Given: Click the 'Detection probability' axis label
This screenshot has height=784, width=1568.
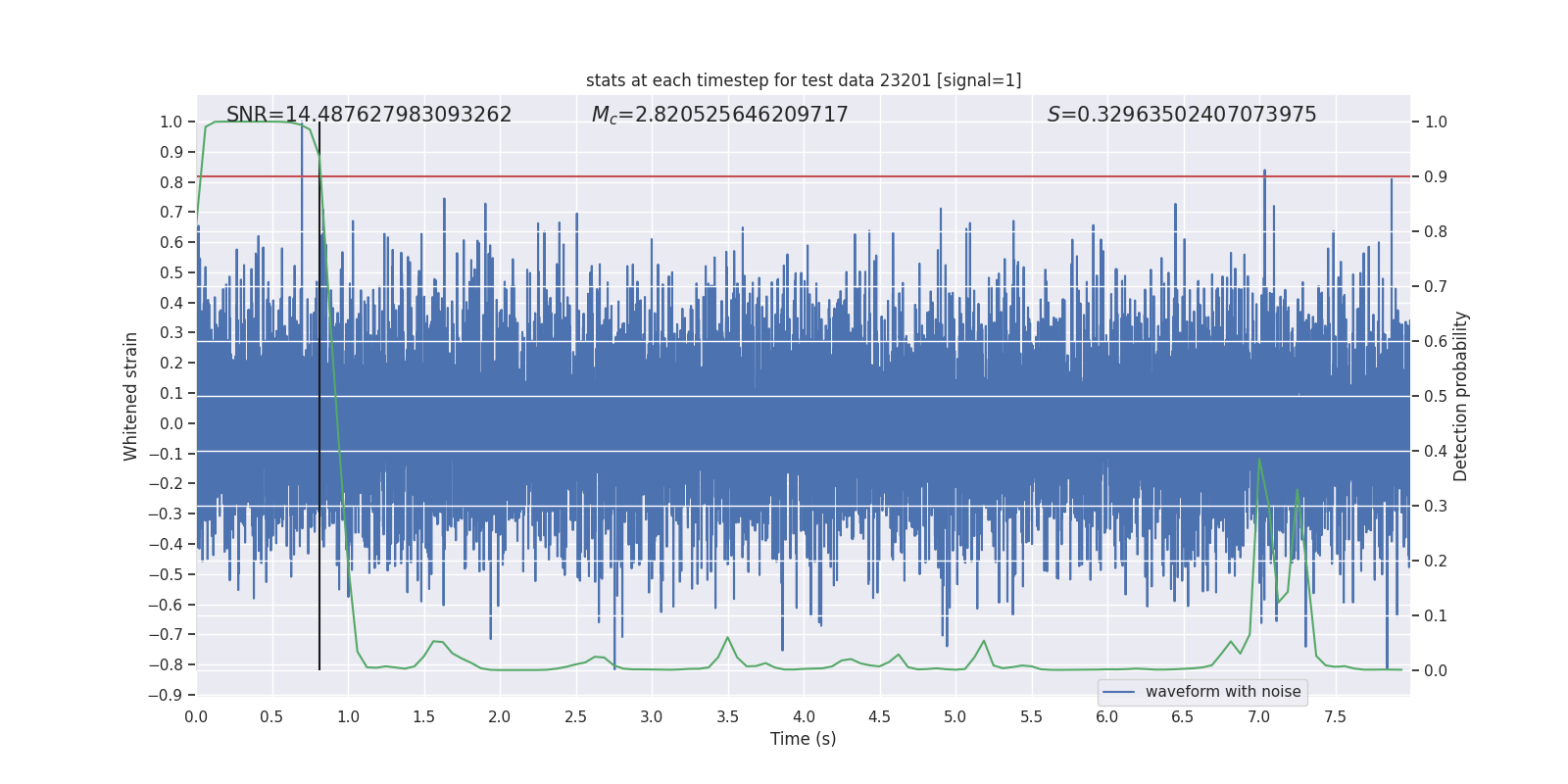Looking at the screenshot, I should coord(1461,396).
